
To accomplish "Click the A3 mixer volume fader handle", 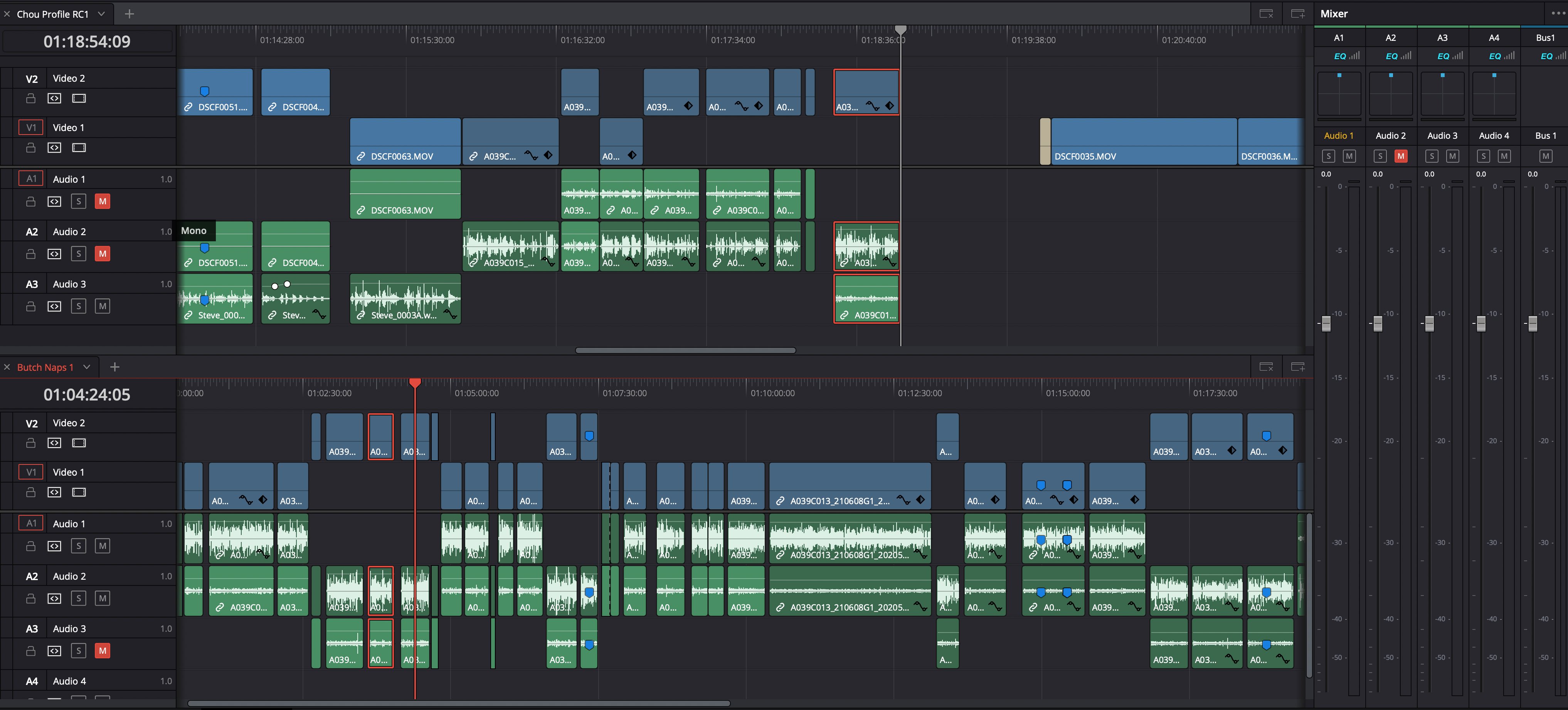I will 1430,324.
